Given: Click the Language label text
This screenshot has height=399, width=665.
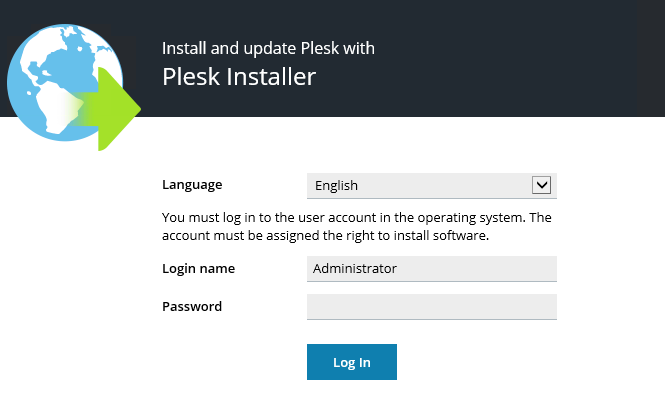Looking at the screenshot, I should click(x=192, y=185).
